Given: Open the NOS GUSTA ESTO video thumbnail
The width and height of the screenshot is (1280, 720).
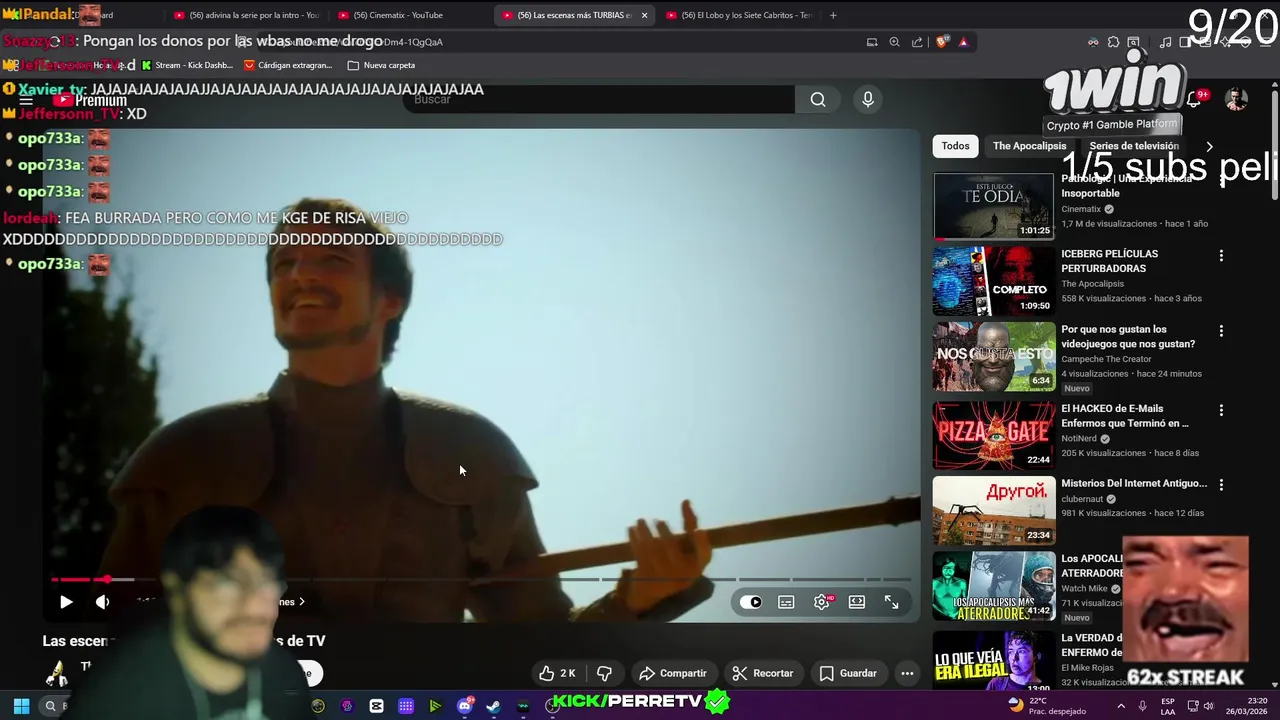Looking at the screenshot, I should (x=994, y=356).
